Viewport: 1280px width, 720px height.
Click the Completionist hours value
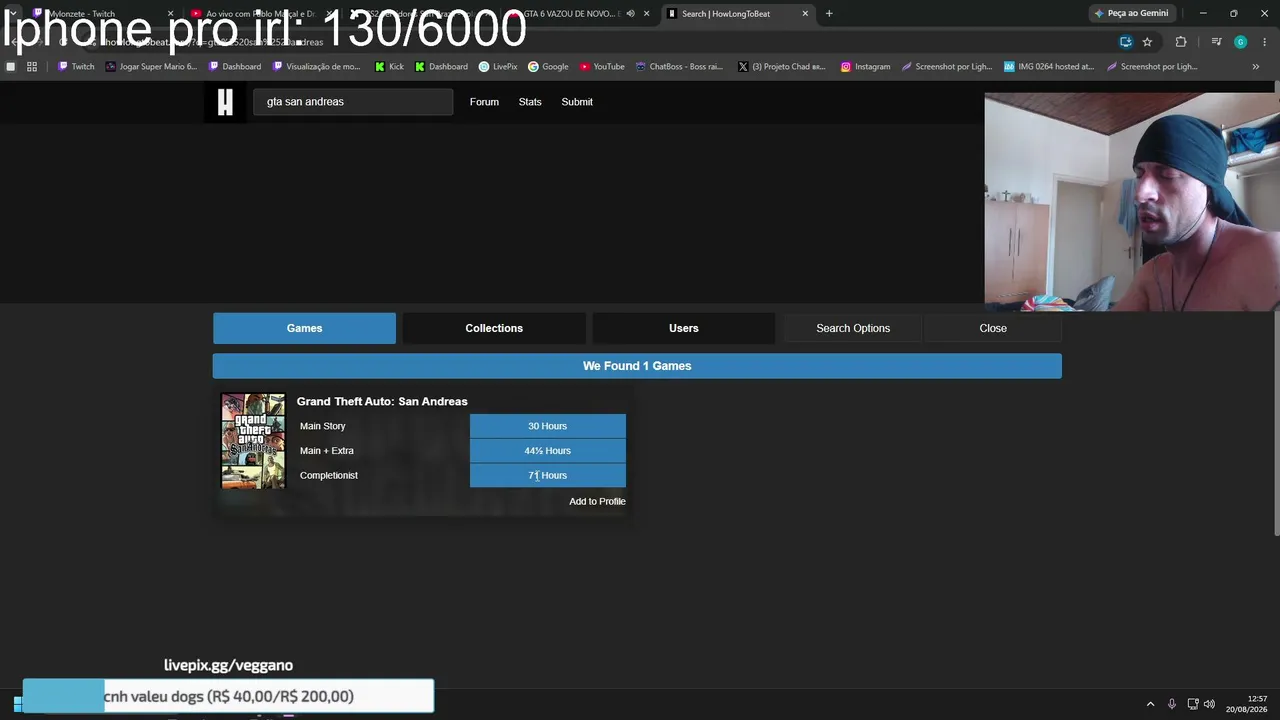click(x=548, y=476)
